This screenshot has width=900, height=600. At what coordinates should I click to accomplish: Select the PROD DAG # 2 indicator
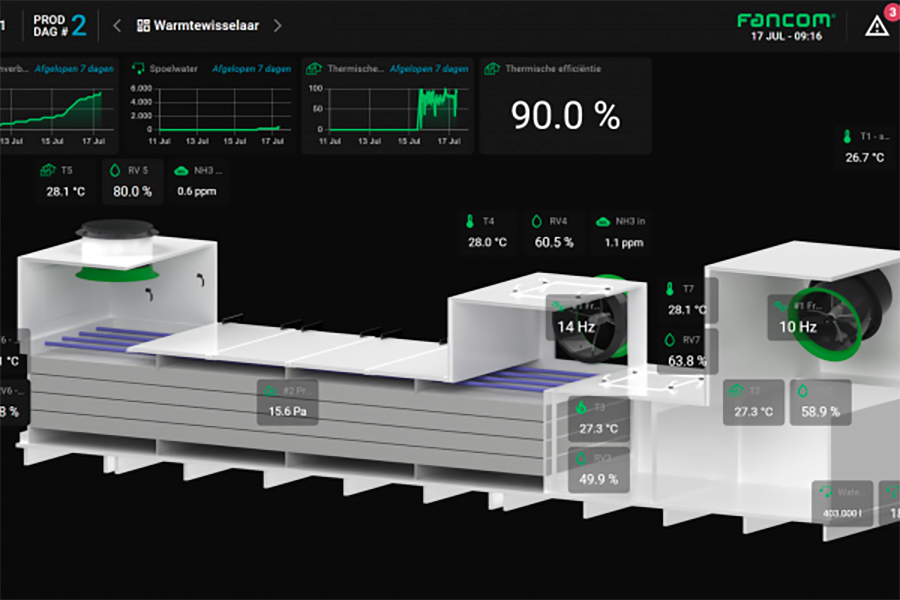coord(60,26)
